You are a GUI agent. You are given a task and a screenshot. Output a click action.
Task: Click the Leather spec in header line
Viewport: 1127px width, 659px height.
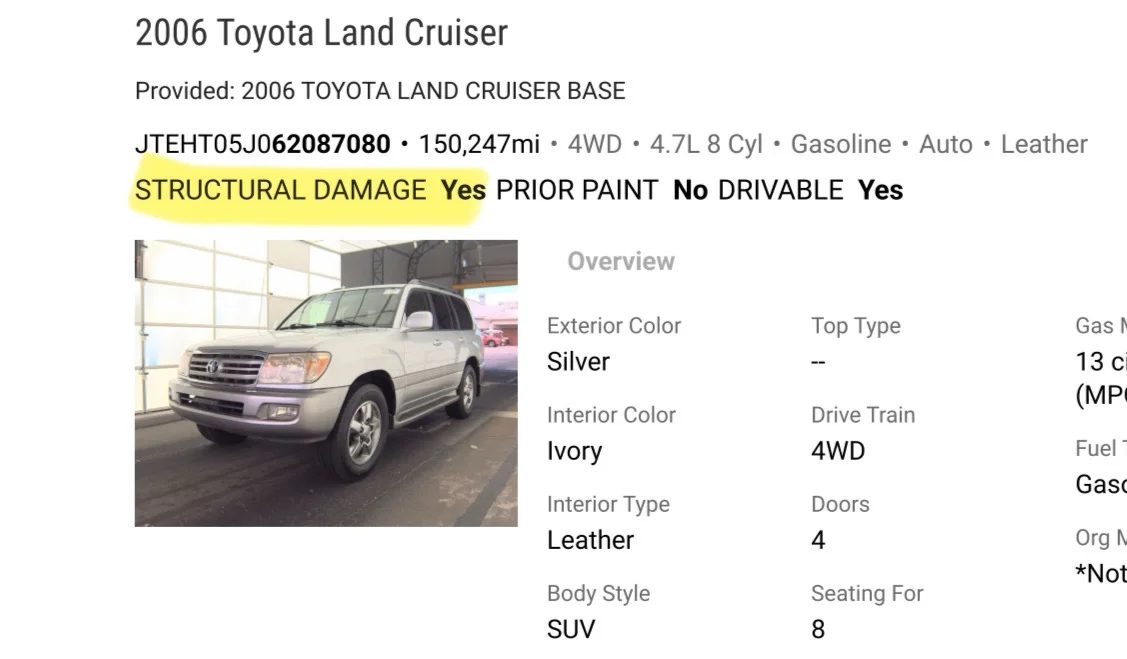[1044, 144]
